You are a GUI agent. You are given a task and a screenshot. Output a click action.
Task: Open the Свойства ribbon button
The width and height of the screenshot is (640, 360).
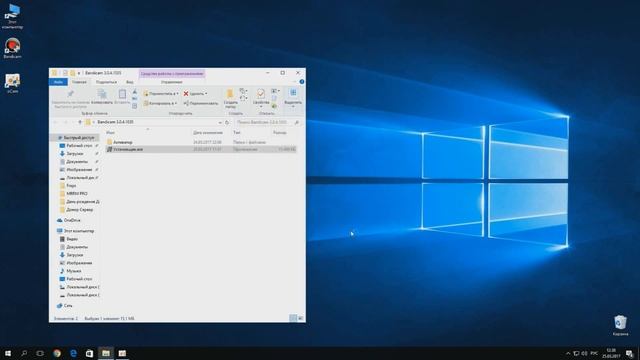click(x=261, y=98)
